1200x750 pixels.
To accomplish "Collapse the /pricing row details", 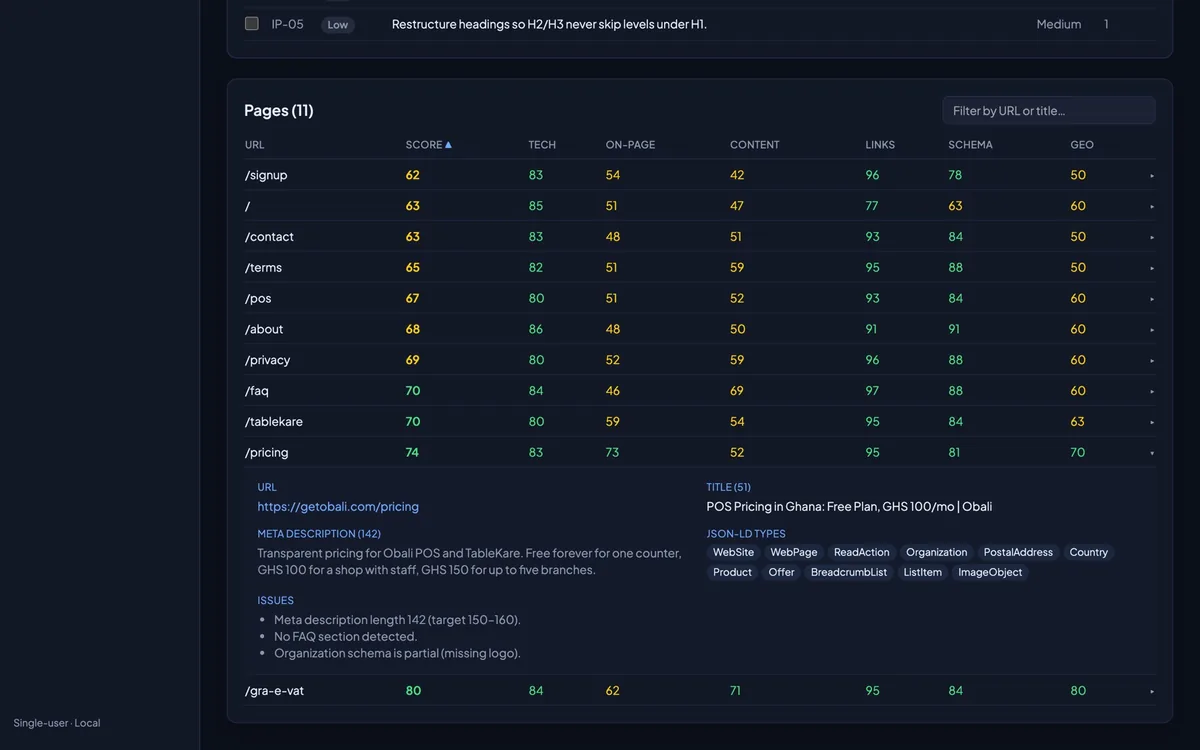I will (x=1152, y=453).
